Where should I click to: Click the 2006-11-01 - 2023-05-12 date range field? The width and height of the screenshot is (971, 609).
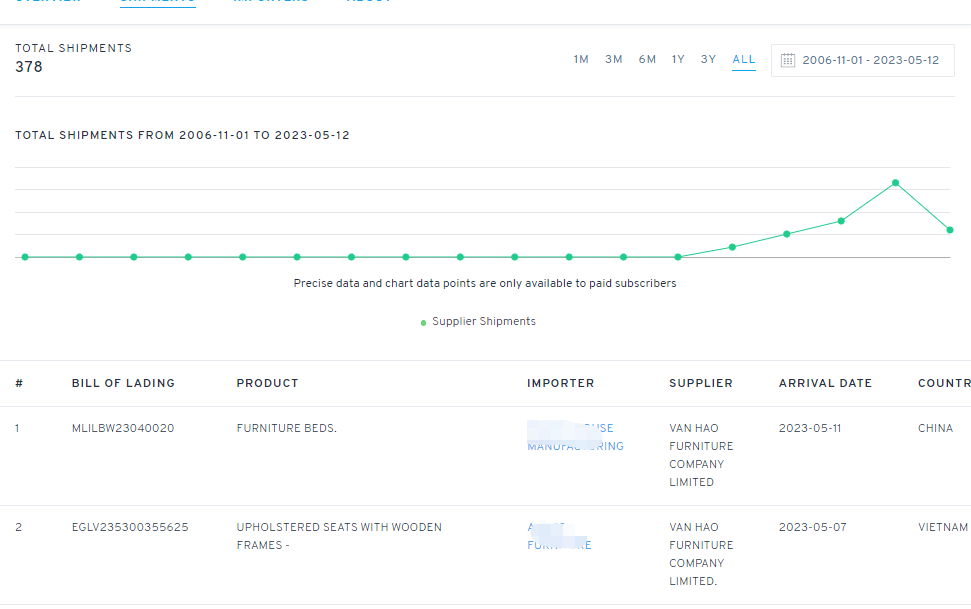coord(863,60)
